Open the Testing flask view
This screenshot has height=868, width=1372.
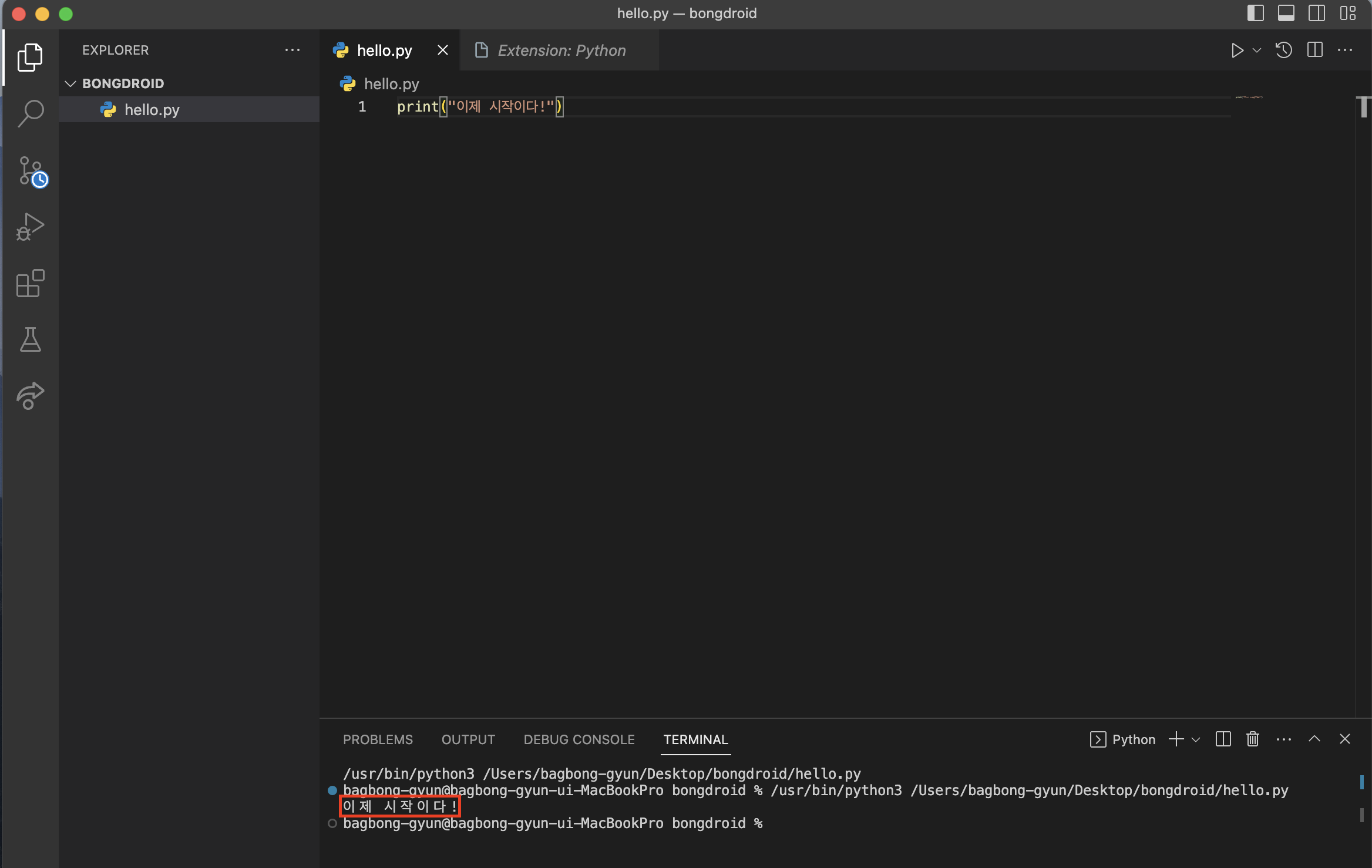coord(31,339)
